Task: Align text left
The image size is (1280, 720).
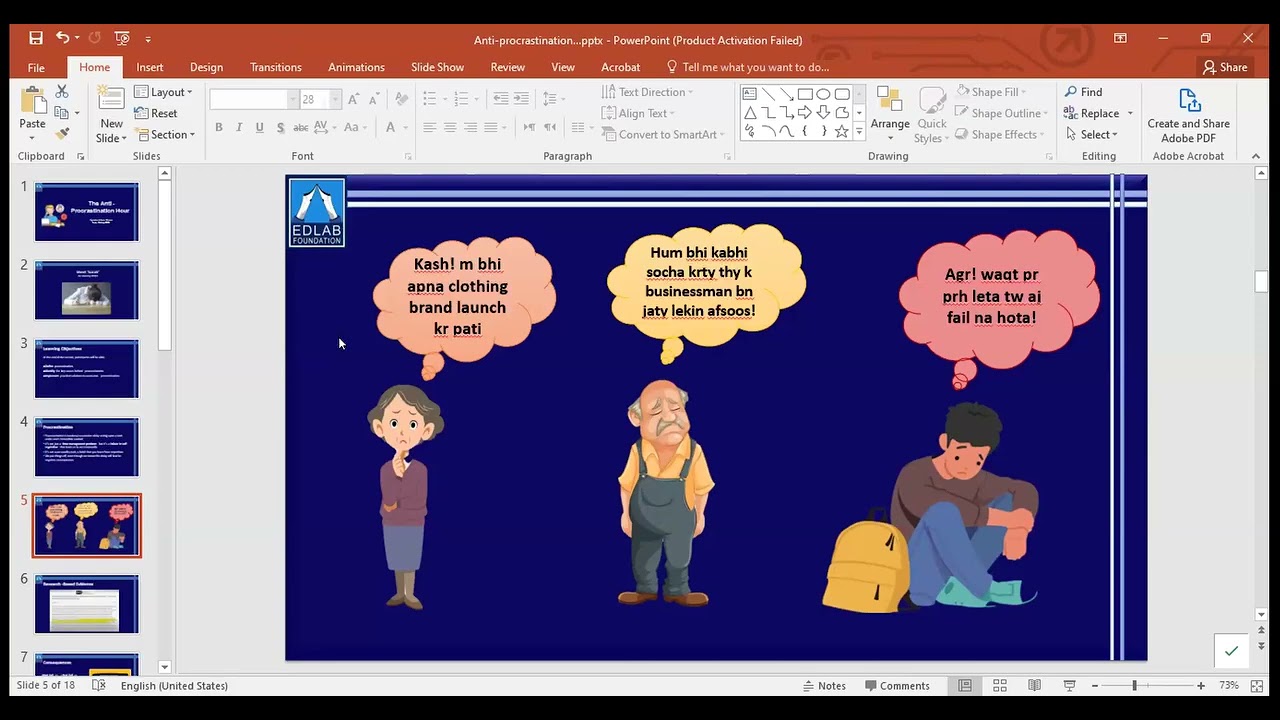Action: [x=429, y=127]
